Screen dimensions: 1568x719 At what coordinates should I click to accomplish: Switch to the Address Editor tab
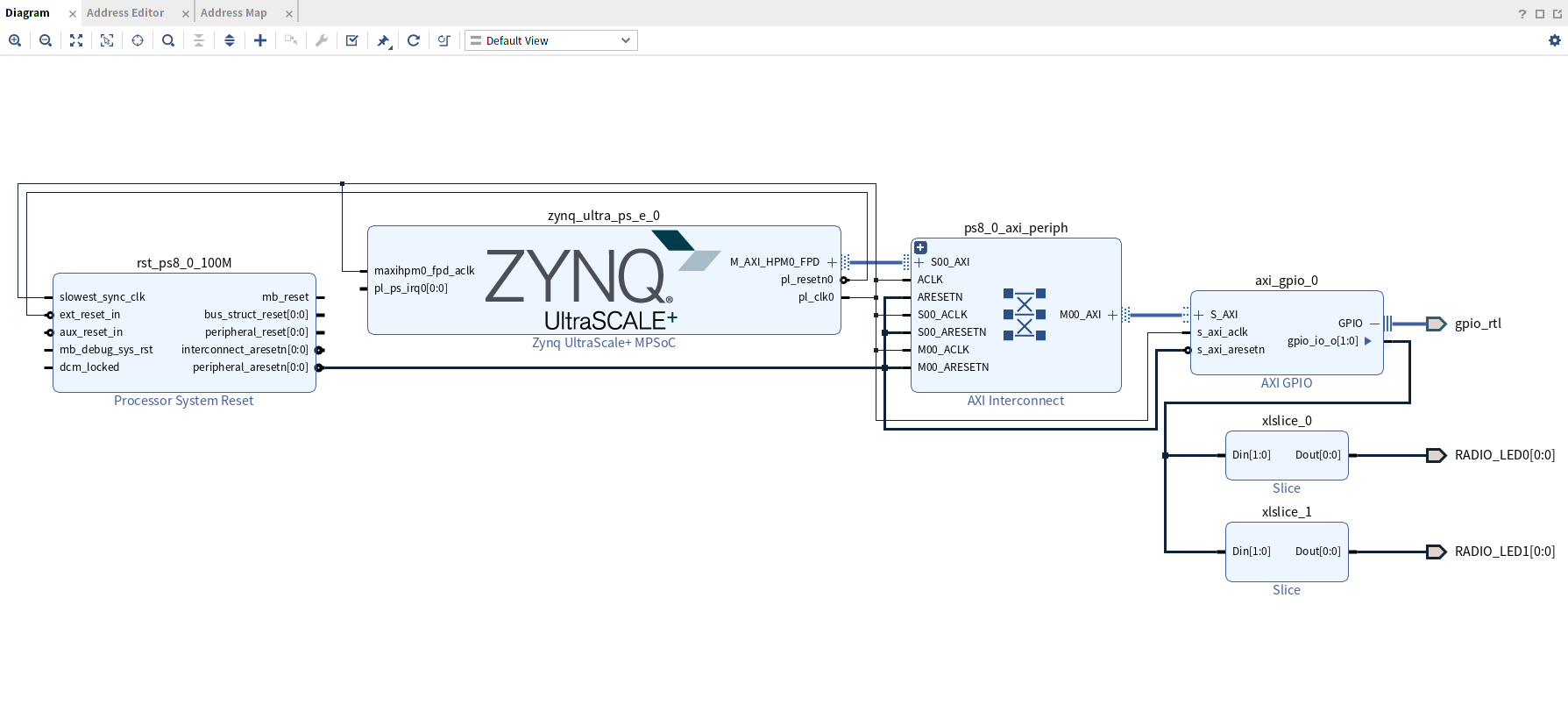pyautogui.click(x=125, y=13)
